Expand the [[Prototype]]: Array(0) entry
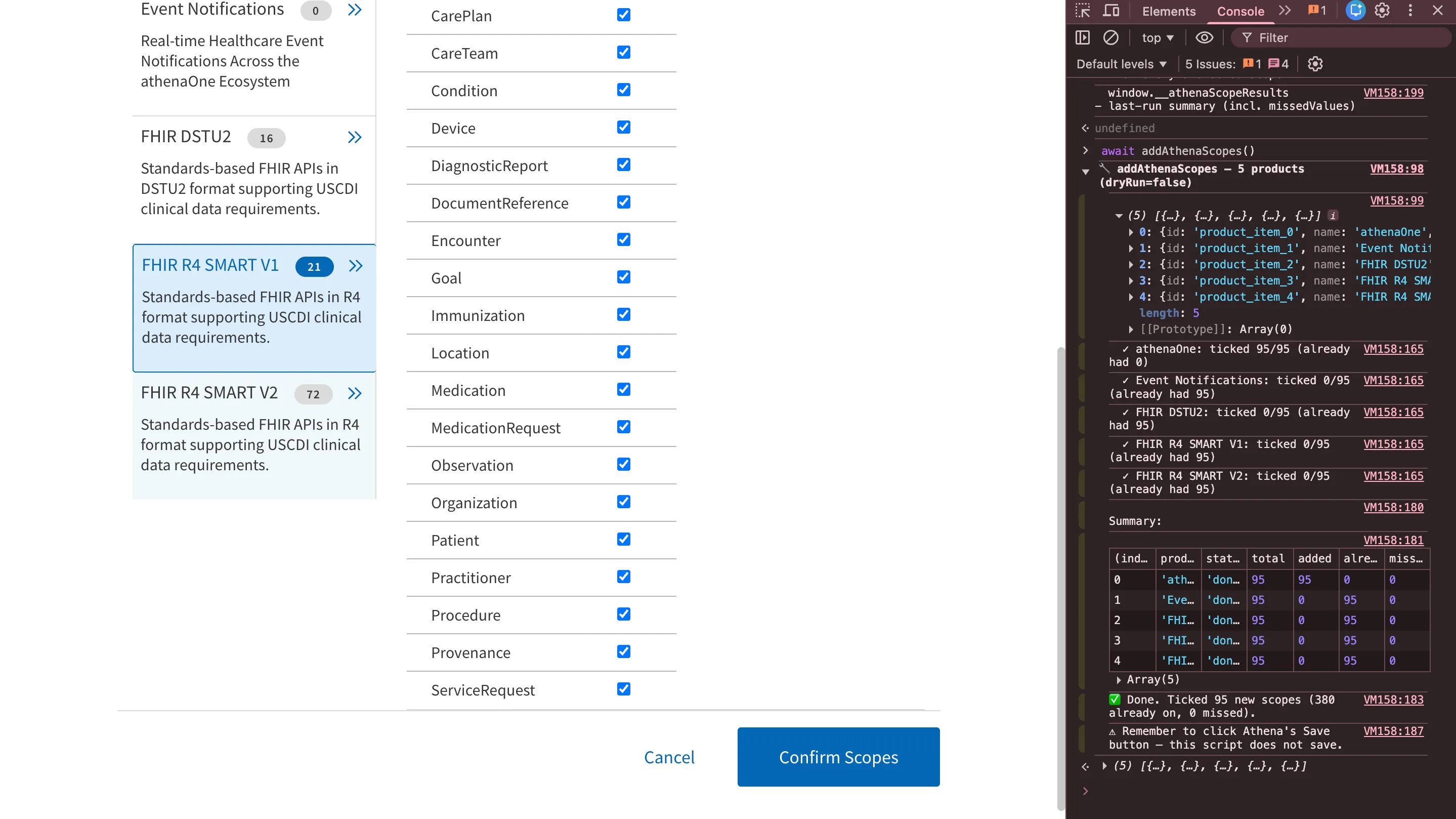Screen dimensions: 1456x819 [1130, 329]
